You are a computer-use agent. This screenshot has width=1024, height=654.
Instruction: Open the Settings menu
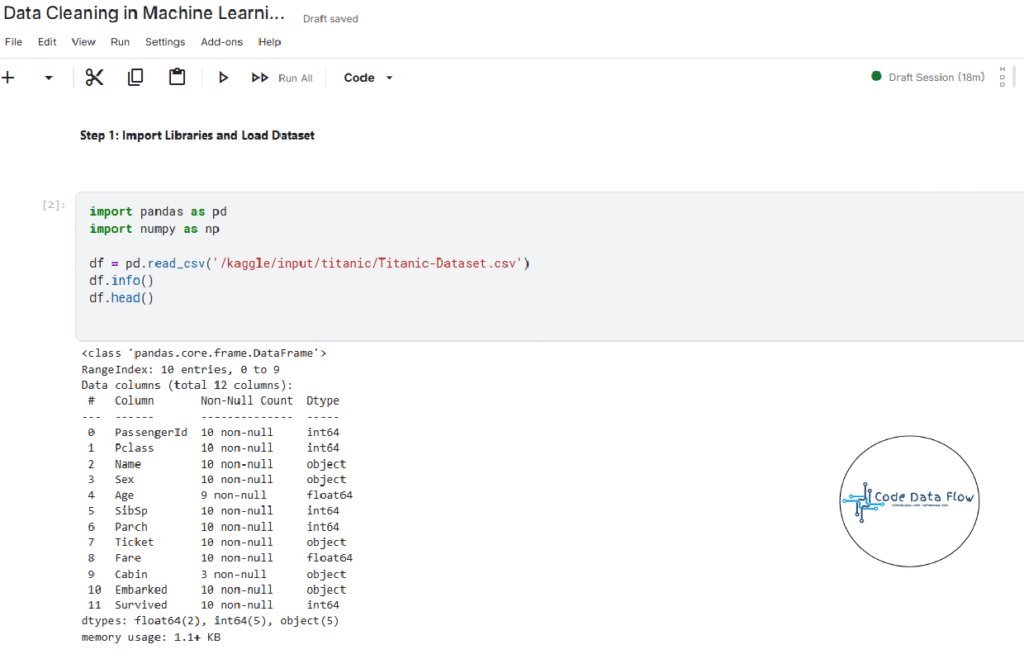(x=165, y=42)
